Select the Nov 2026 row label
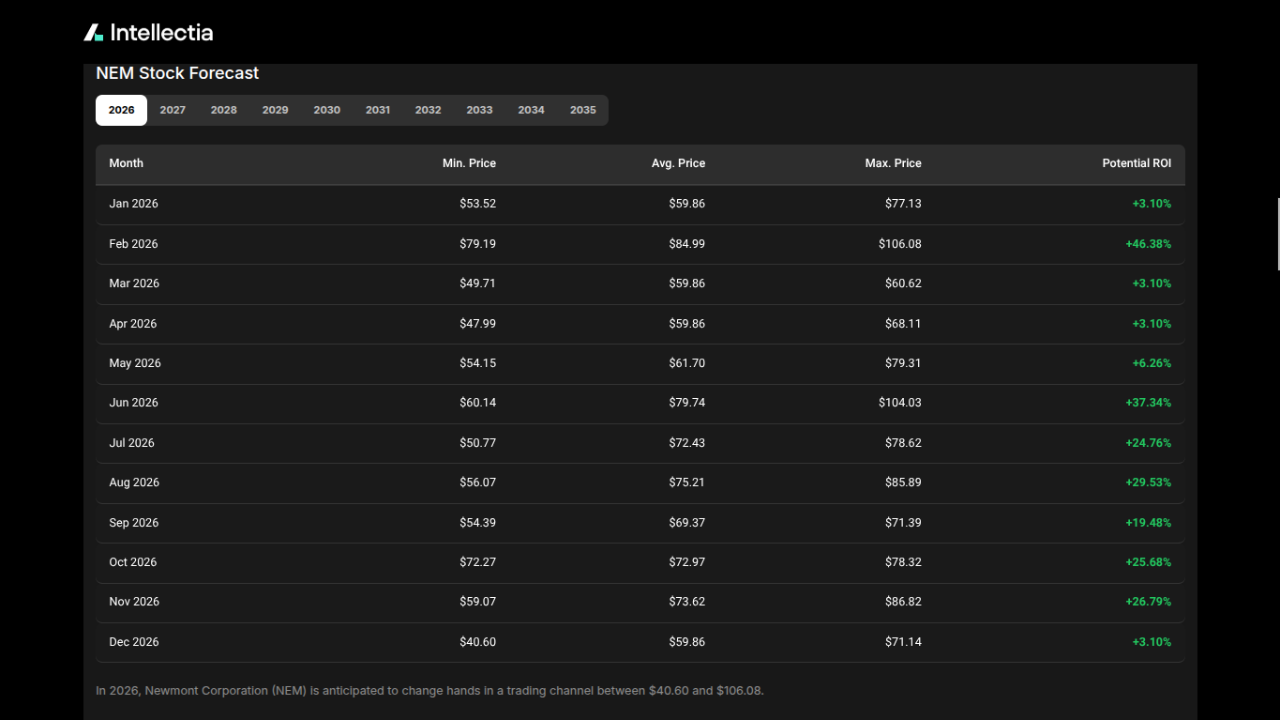This screenshot has width=1280, height=720. 134,602
